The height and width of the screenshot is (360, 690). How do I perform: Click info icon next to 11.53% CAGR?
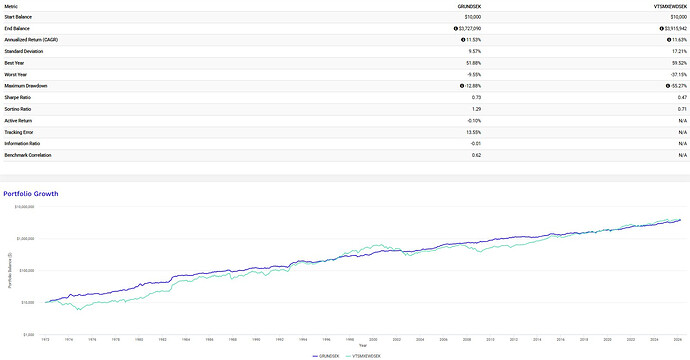[463, 40]
